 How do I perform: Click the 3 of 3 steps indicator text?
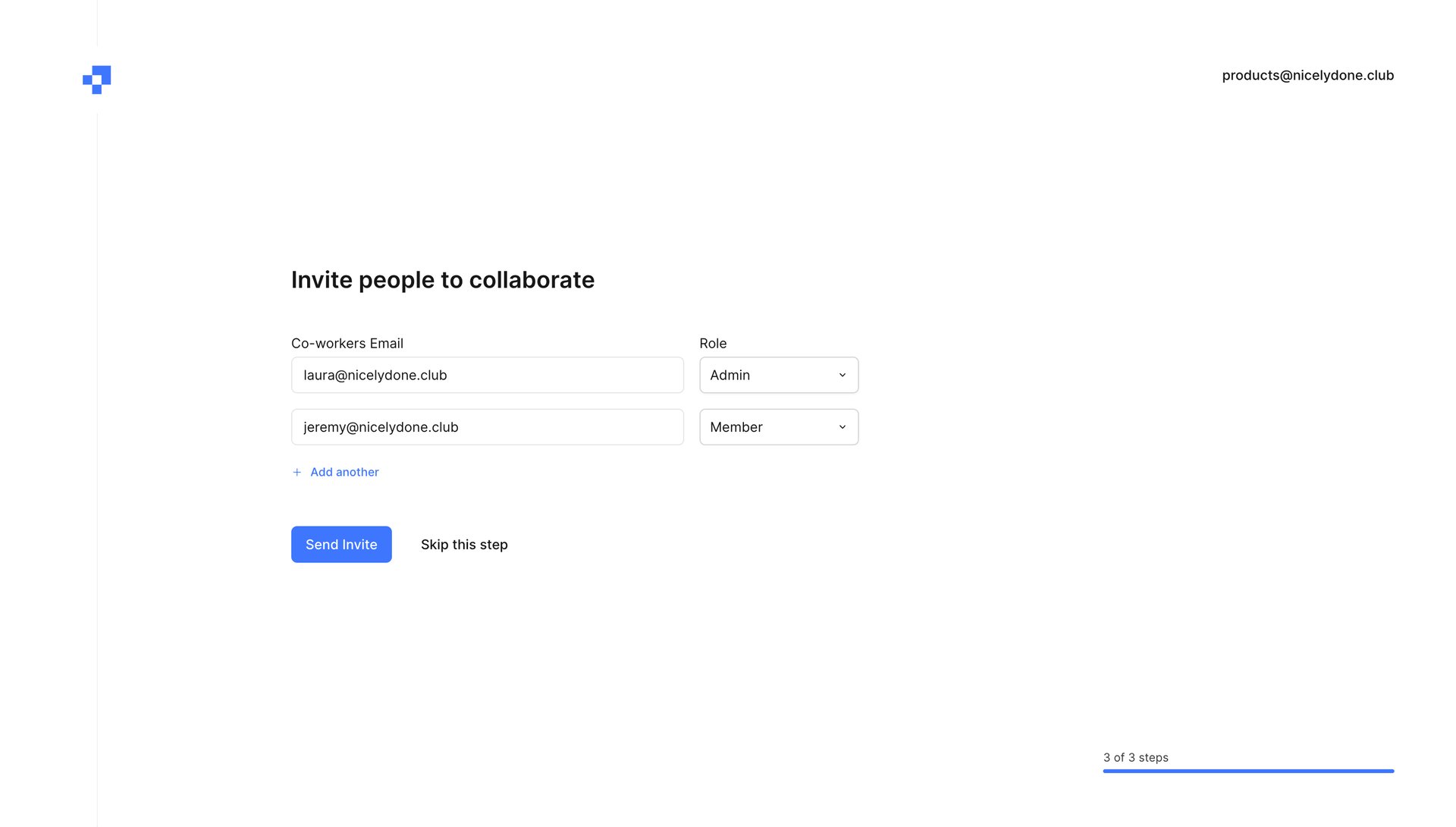tap(1135, 757)
